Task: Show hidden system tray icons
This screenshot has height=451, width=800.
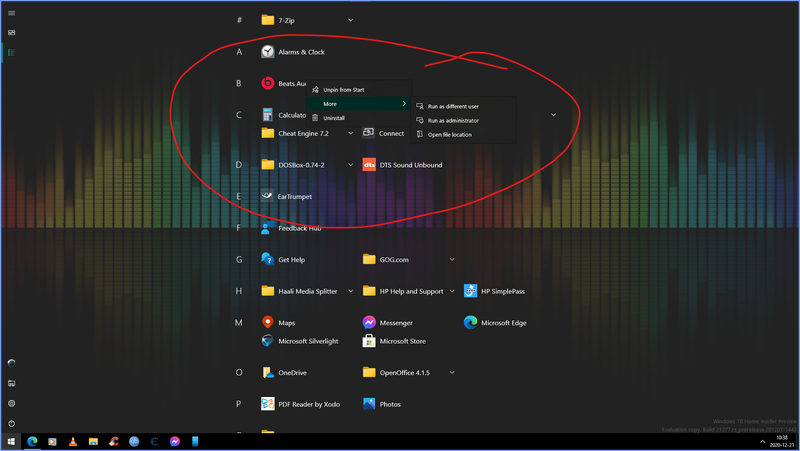Action: (x=762, y=442)
